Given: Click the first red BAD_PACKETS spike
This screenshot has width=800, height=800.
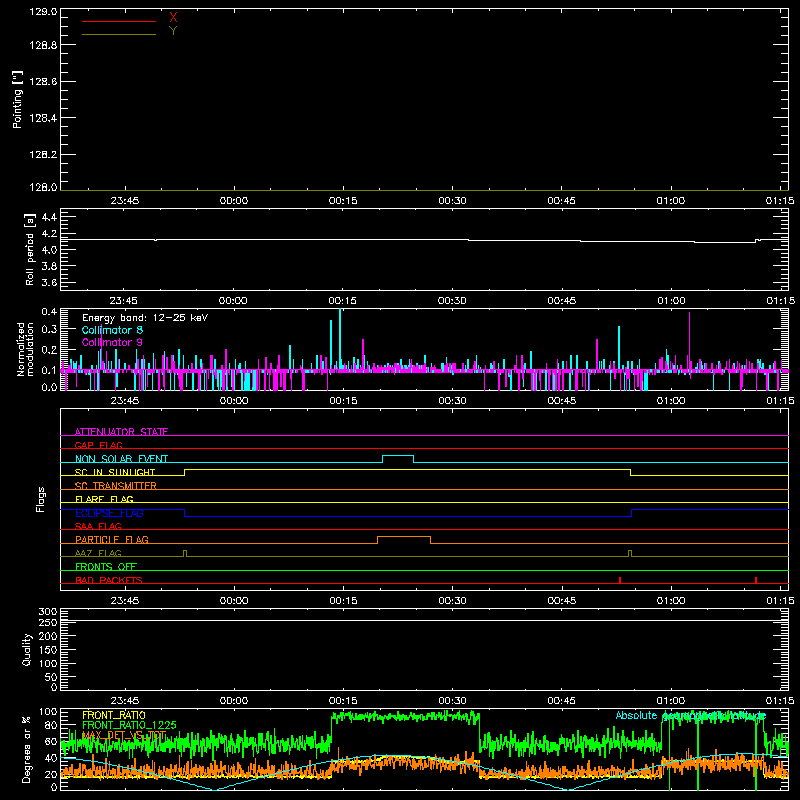Looking at the screenshot, I should coord(620,580).
